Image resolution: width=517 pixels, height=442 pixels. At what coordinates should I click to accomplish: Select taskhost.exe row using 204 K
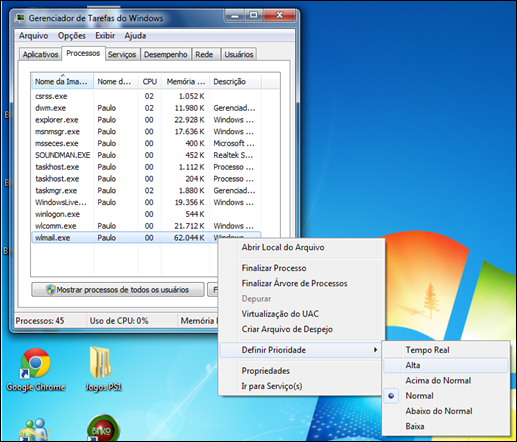tap(146, 179)
